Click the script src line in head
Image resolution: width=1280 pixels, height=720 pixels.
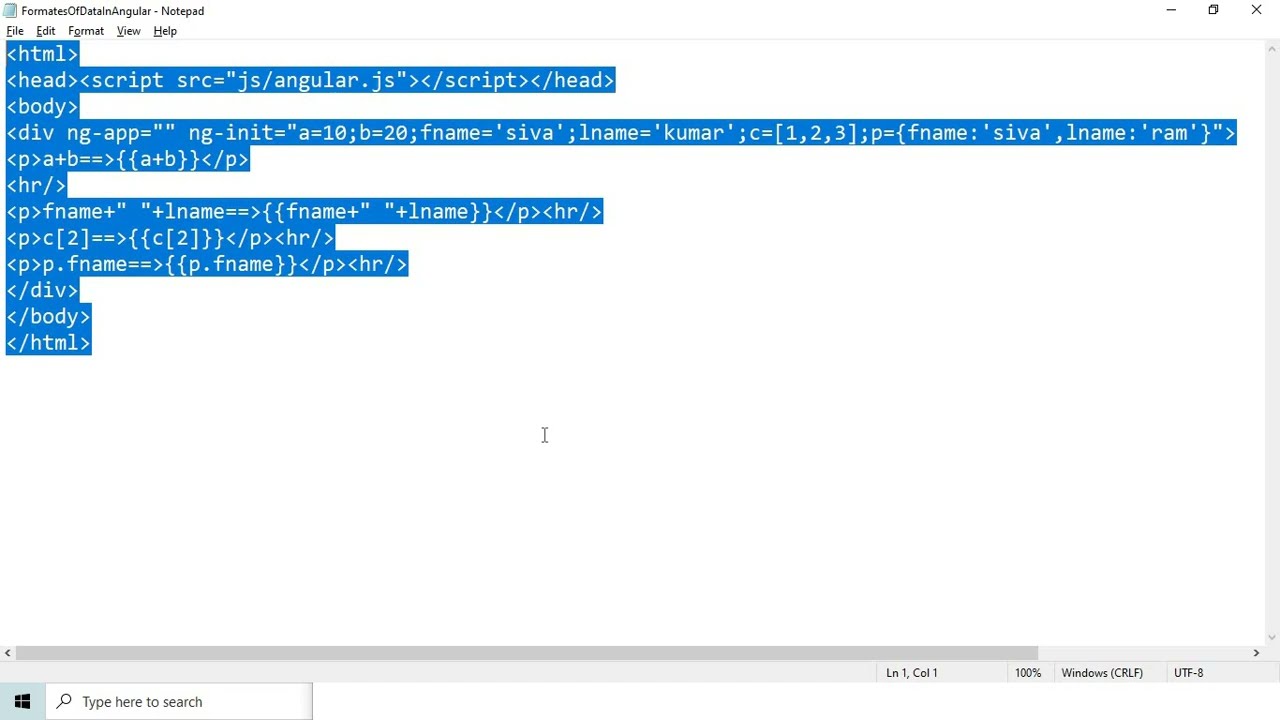pyautogui.click(x=310, y=81)
